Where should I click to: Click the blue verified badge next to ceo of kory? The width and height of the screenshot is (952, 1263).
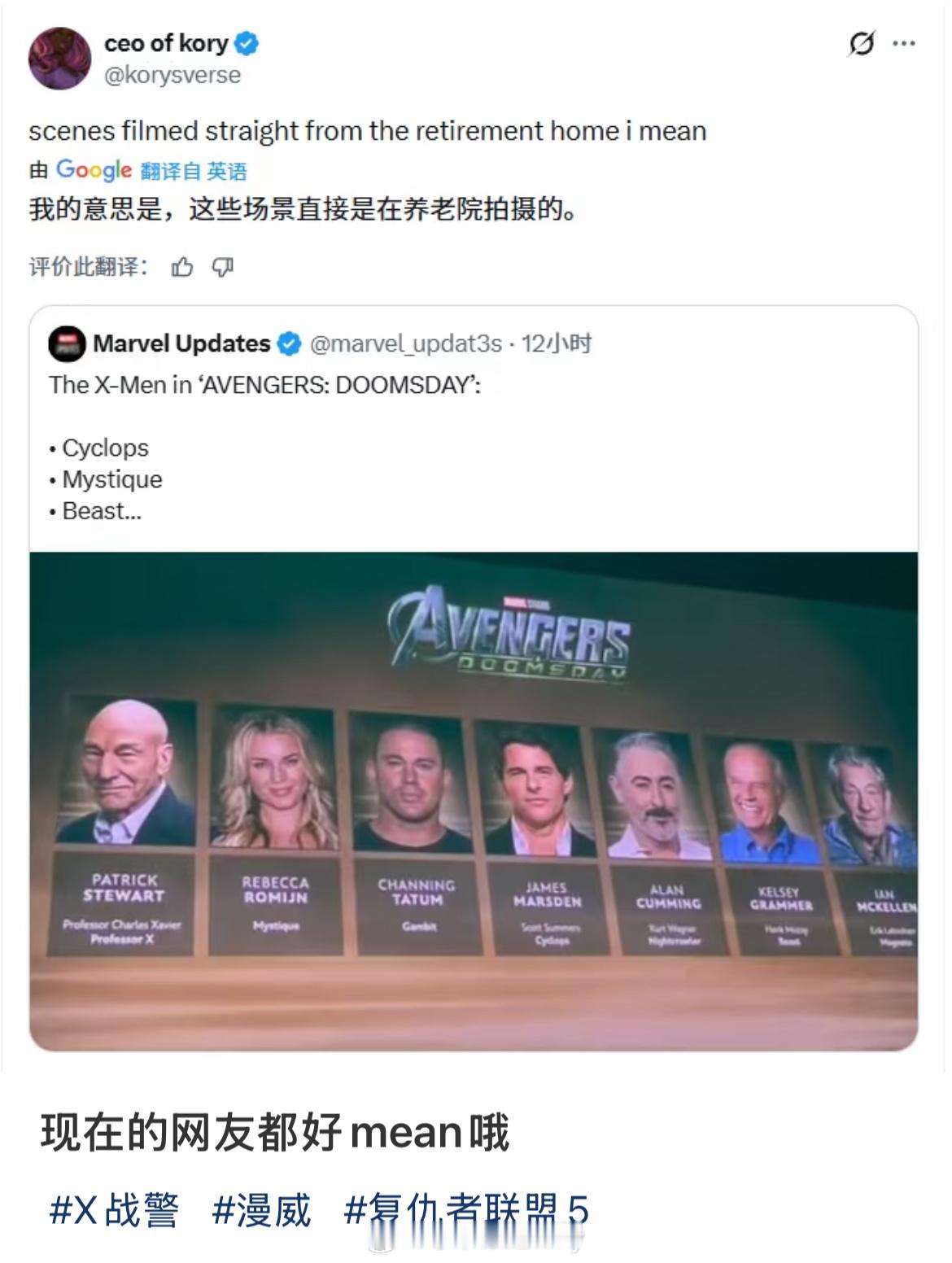pos(246,45)
